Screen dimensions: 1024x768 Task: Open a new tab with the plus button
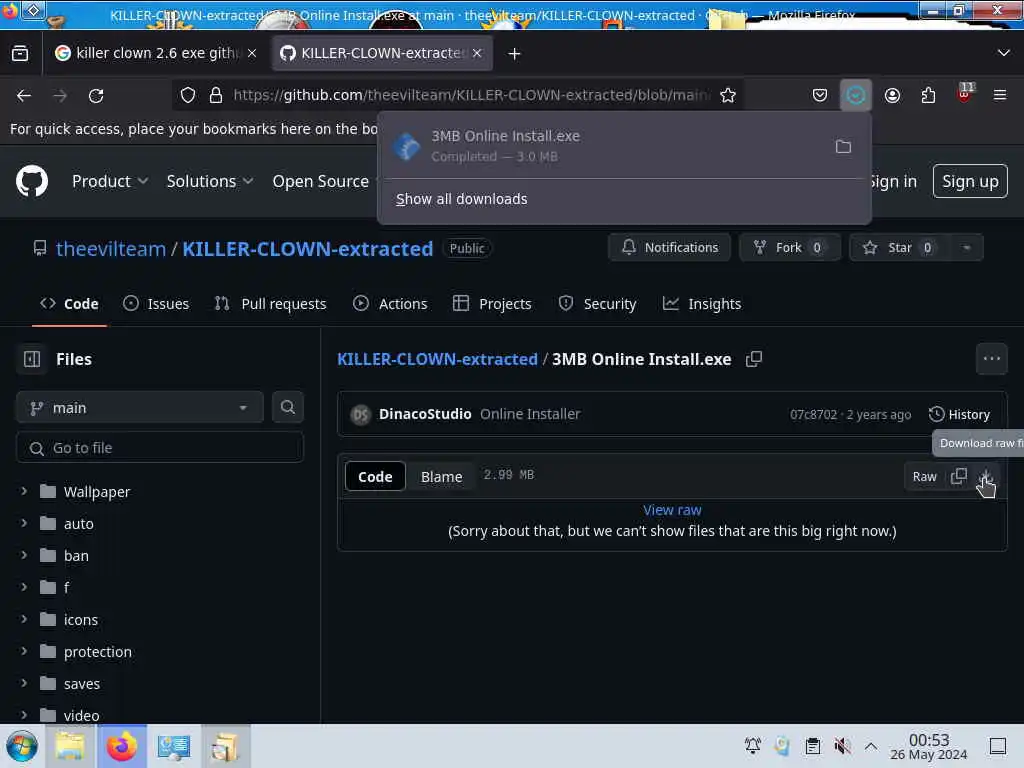click(515, 54)
